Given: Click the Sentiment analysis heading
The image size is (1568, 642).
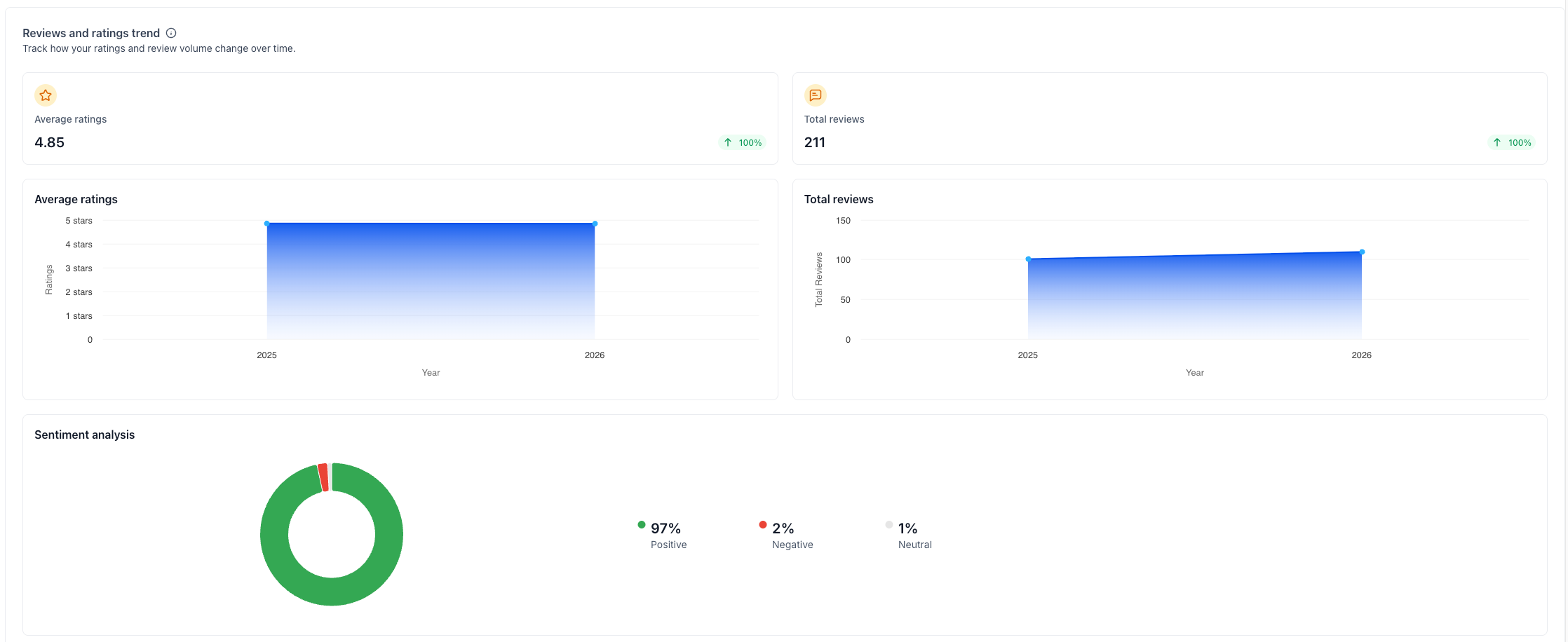Looking at the screenshot, I should click(85, 435).
